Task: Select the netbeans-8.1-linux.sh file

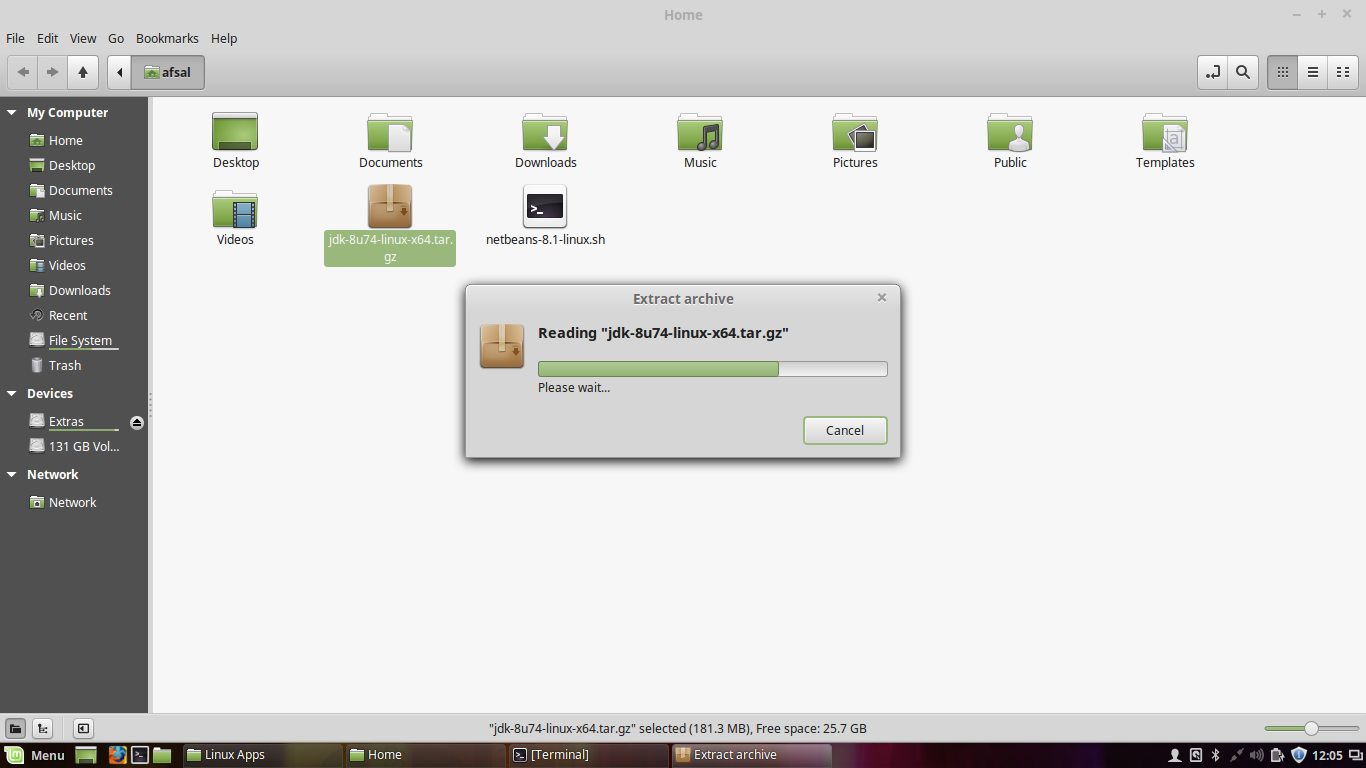Action: (545, 216)
